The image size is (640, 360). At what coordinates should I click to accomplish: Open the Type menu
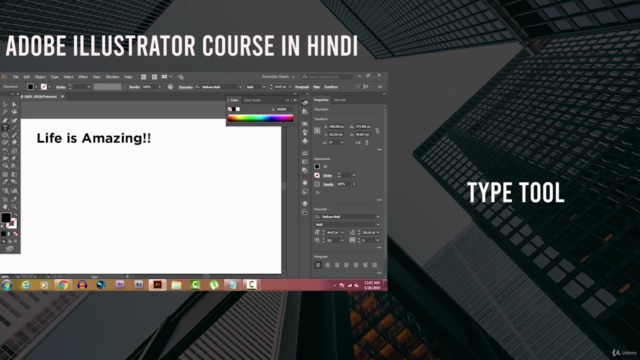coord(54,77)
